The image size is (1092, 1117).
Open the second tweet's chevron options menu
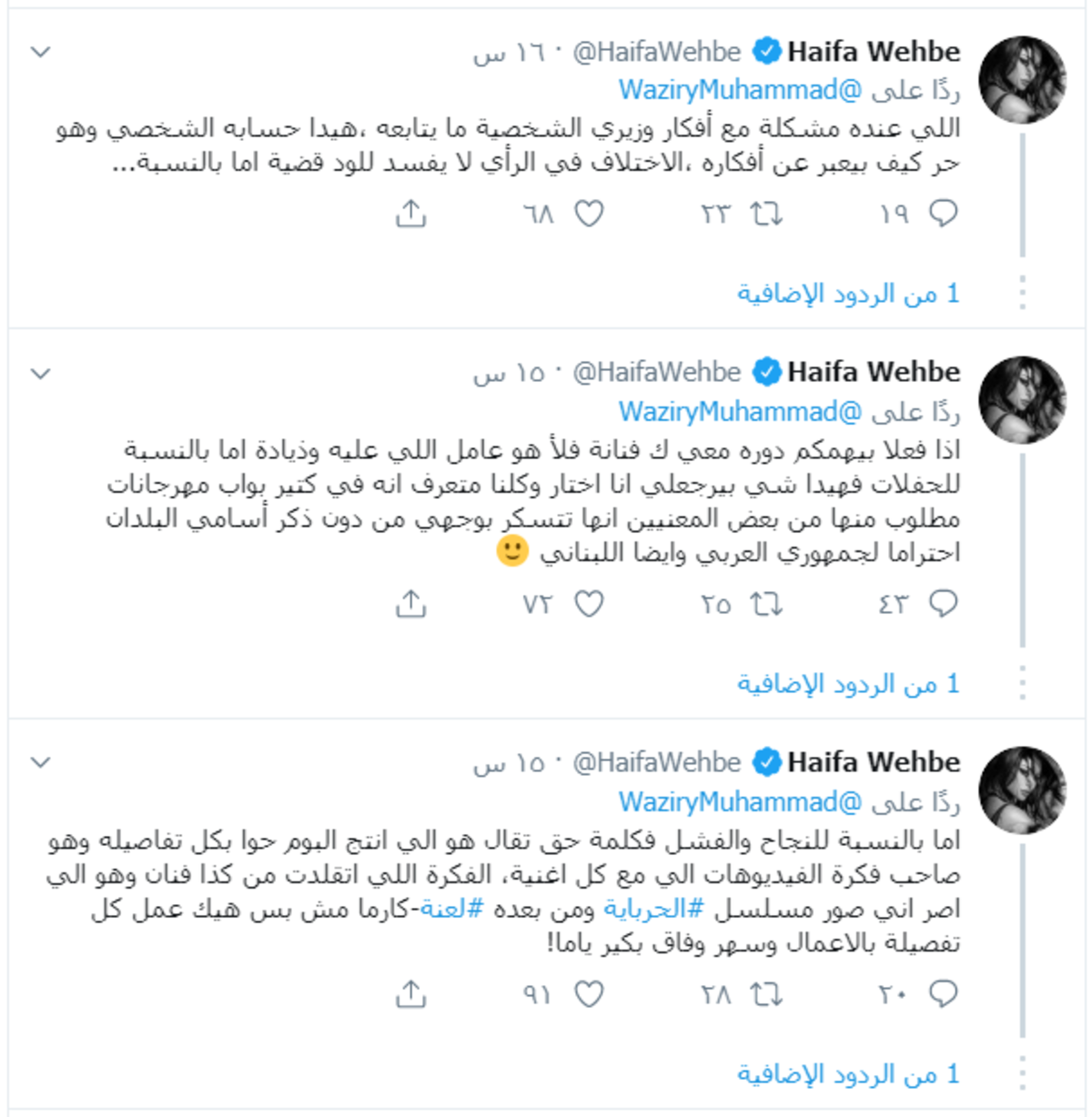[41, 373]
